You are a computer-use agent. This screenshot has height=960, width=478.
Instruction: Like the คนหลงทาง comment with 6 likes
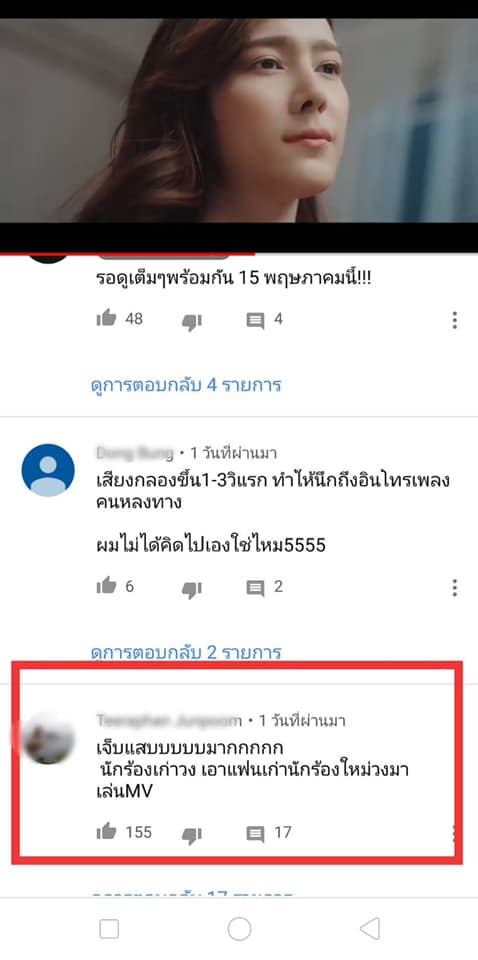pyautogui.click(x=106, y=586)
